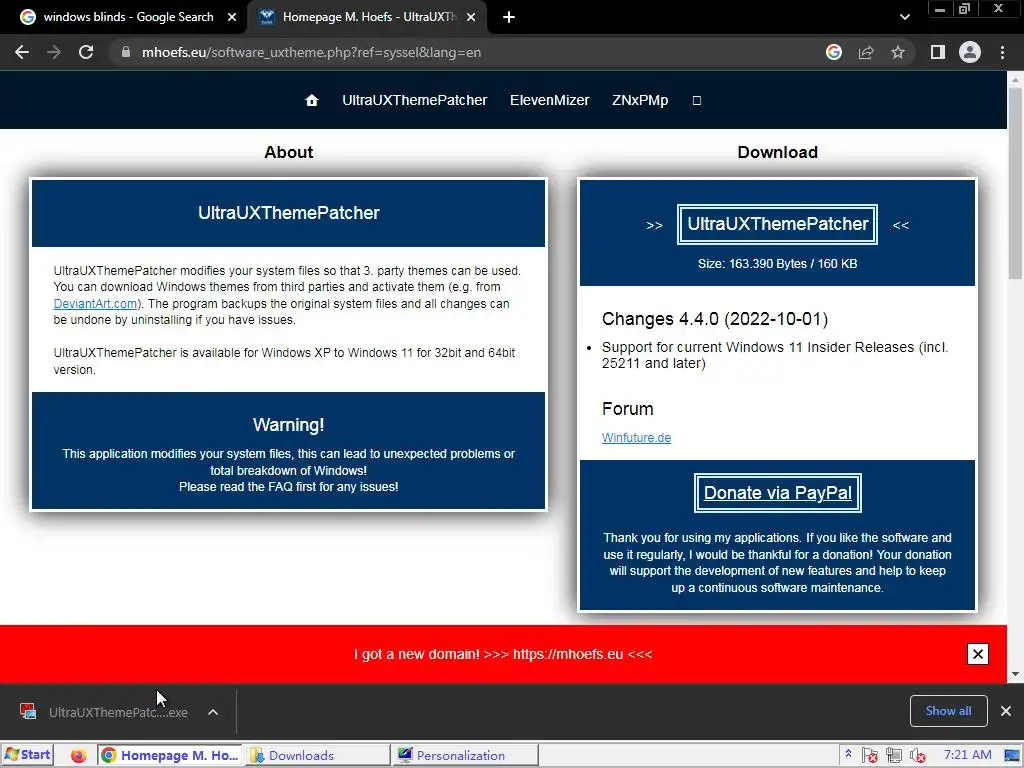Click the page vertical scrollbar thumb
This screenshot has height=768, width=1024.
1015,183
